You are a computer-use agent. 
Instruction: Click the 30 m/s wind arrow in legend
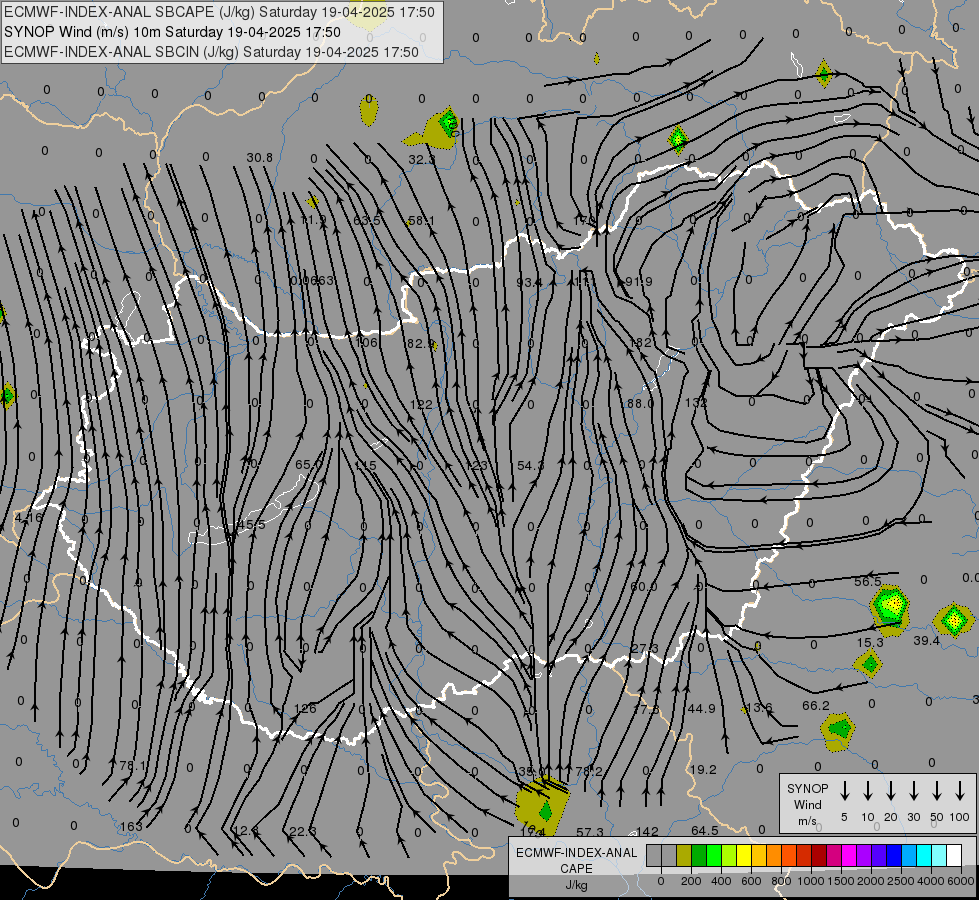coord(913,791)
